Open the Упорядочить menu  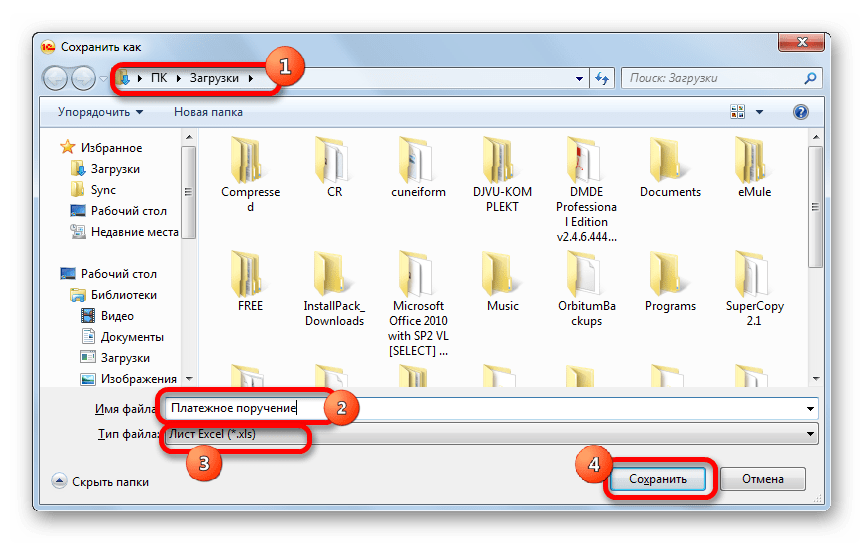[x=100, y=112]
